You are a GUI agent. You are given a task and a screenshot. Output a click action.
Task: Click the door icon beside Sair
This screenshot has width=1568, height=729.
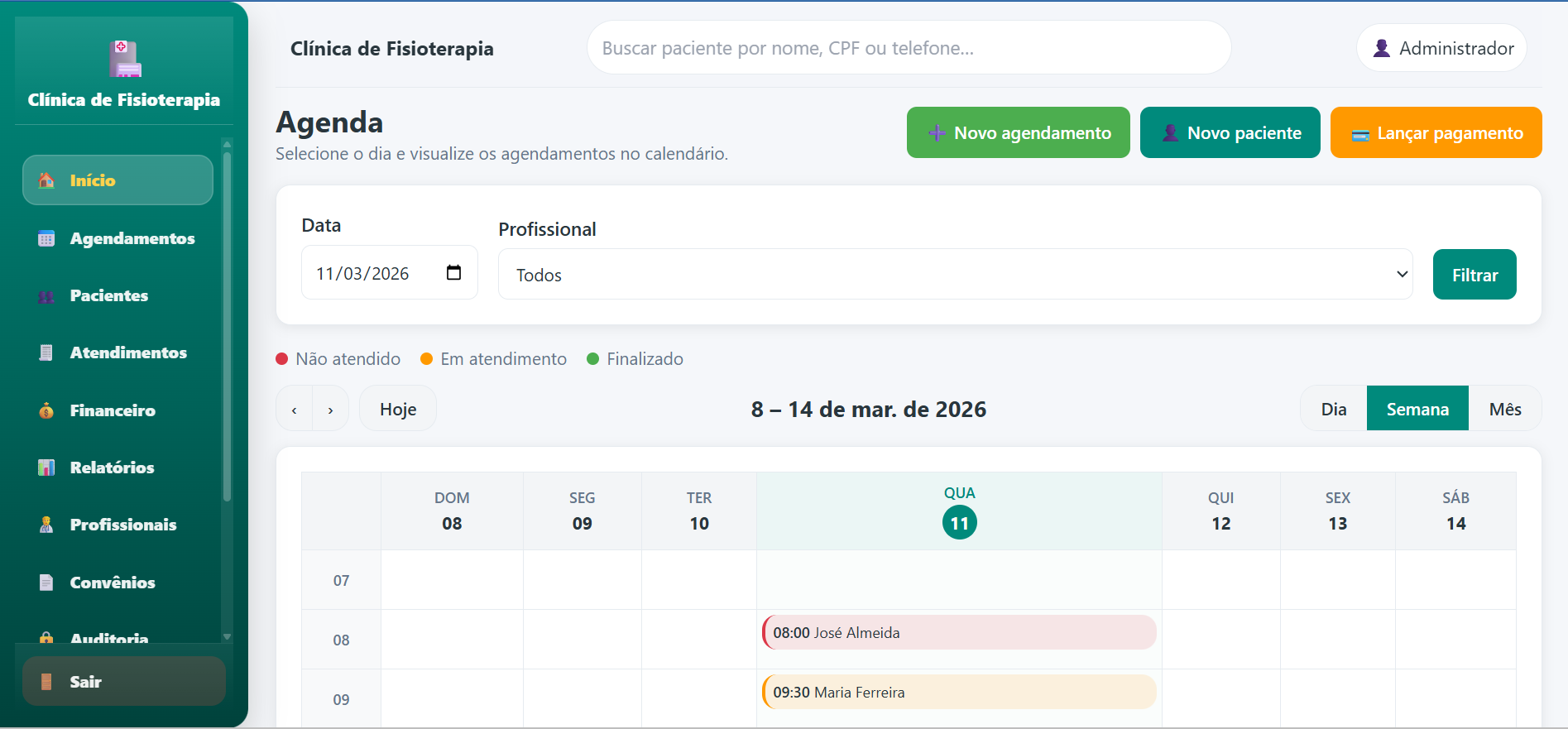[x=46, y=682]
